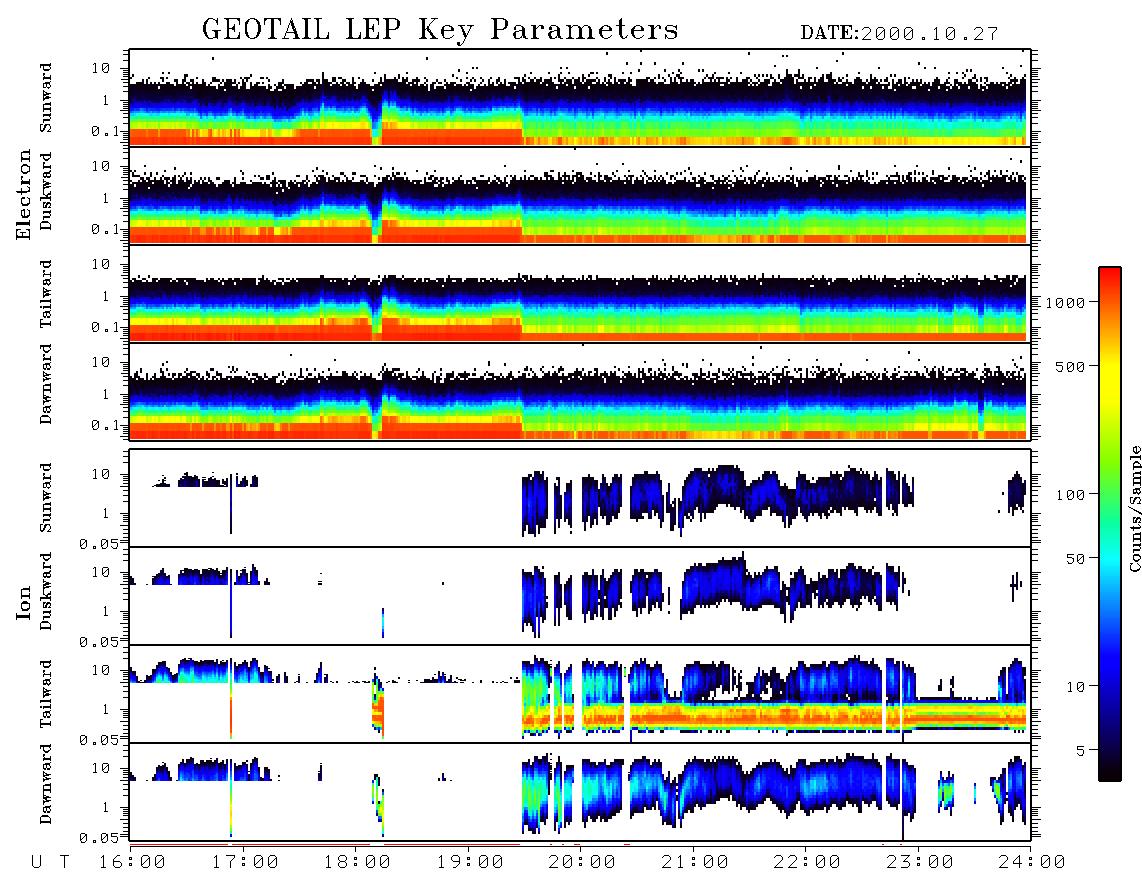Click the "GEOTAIL LEP Key Parameters" title
This screenshot has width=1142, height=880.
tap(440, 29)
